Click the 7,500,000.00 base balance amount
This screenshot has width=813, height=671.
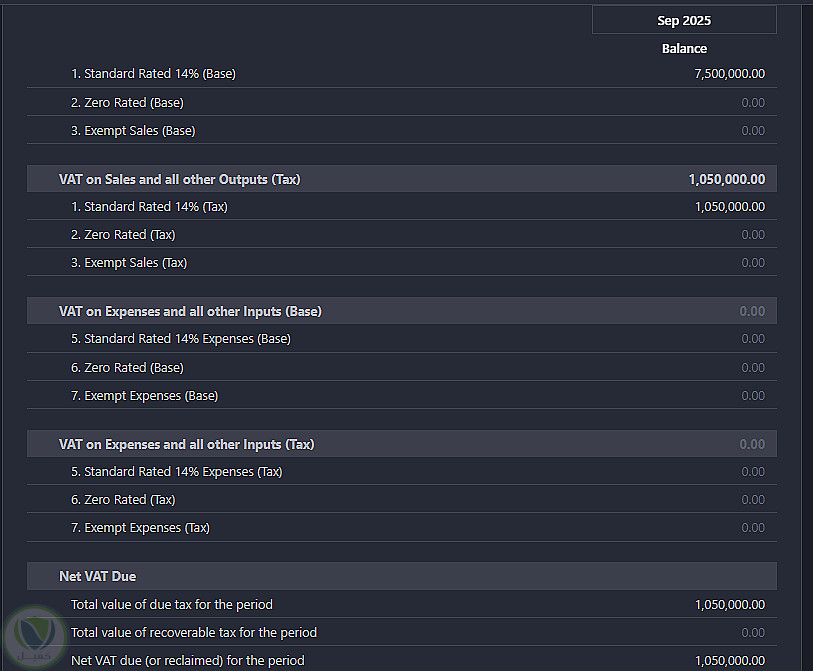729,74
